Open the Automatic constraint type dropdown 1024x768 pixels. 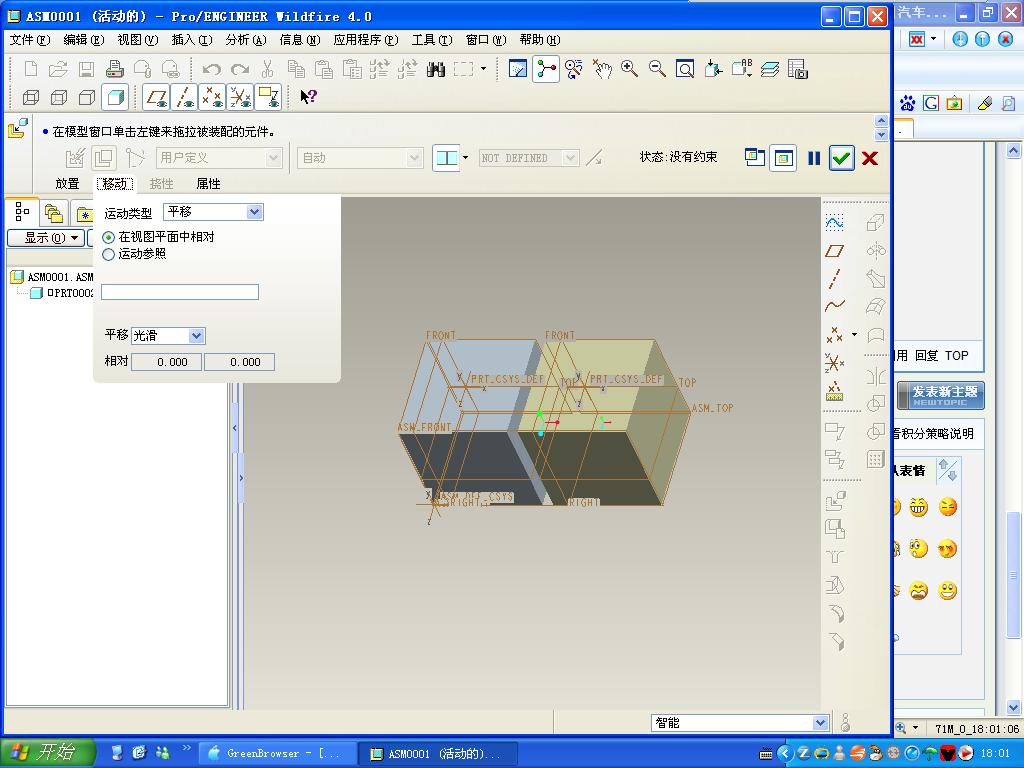click(360, 157)
